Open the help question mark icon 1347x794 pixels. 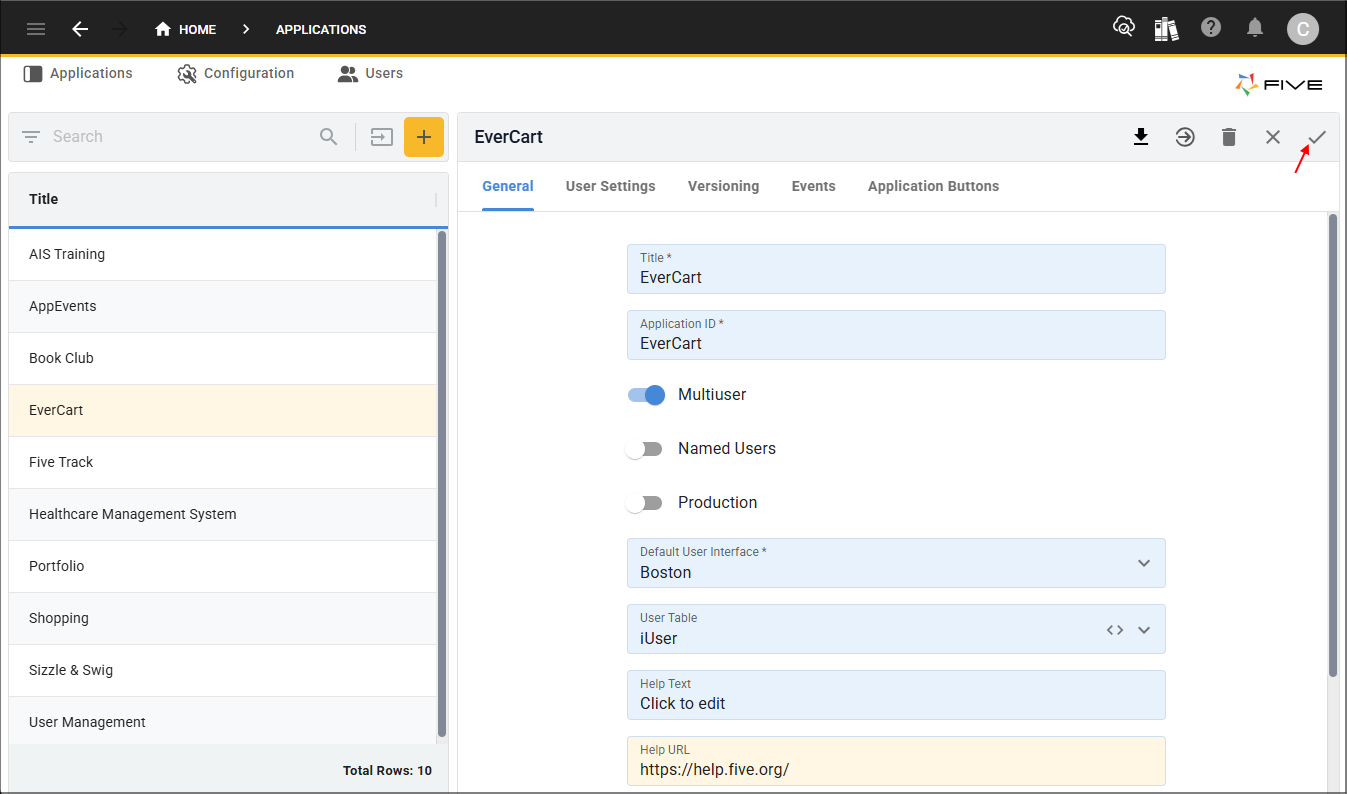pos(1211,28)
